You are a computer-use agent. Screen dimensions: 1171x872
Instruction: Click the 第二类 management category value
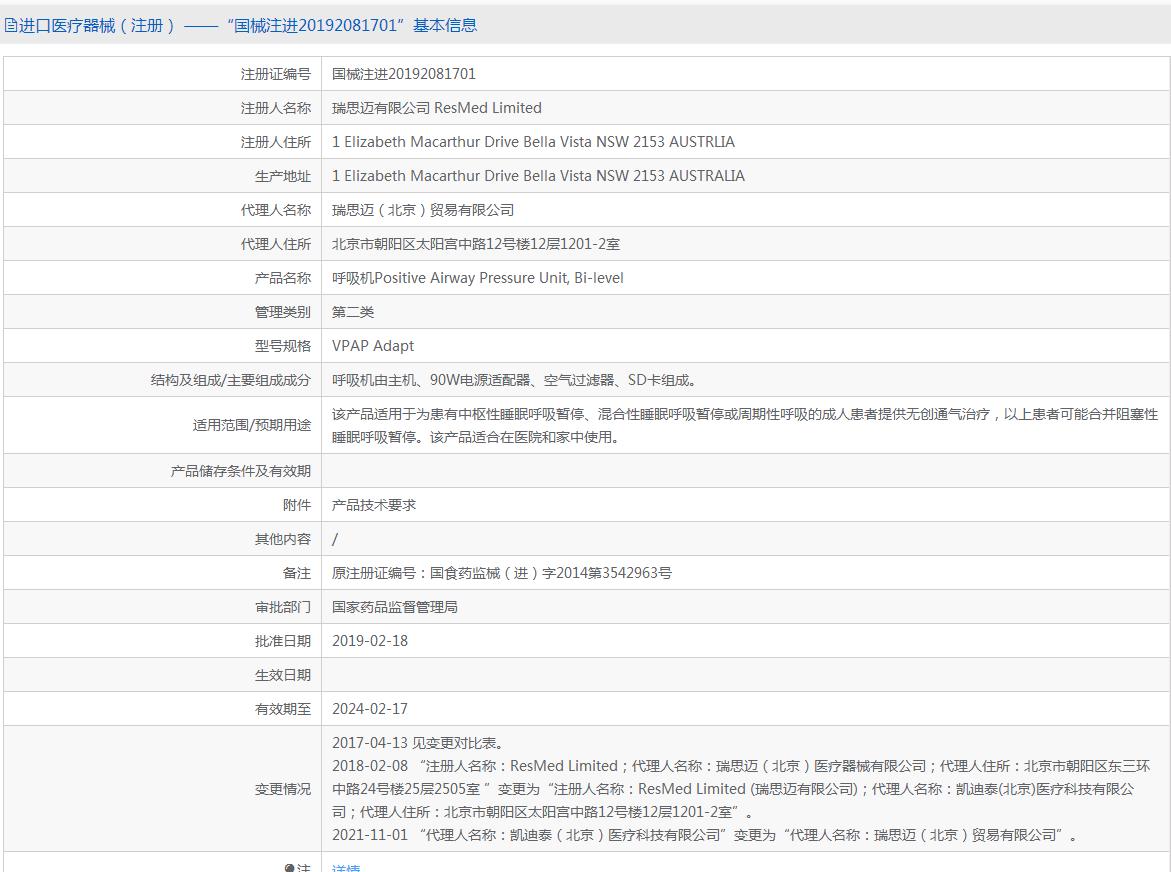353,312
